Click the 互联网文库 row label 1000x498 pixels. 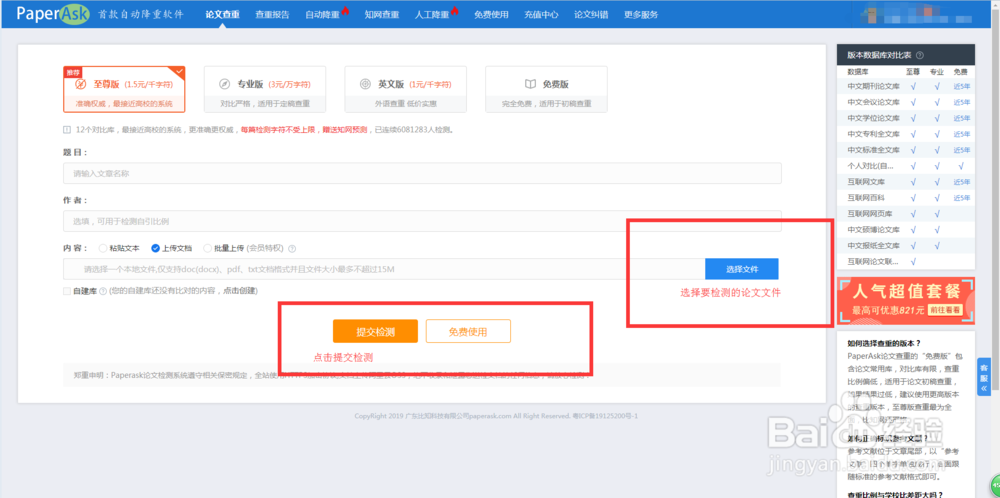point(865,182)
